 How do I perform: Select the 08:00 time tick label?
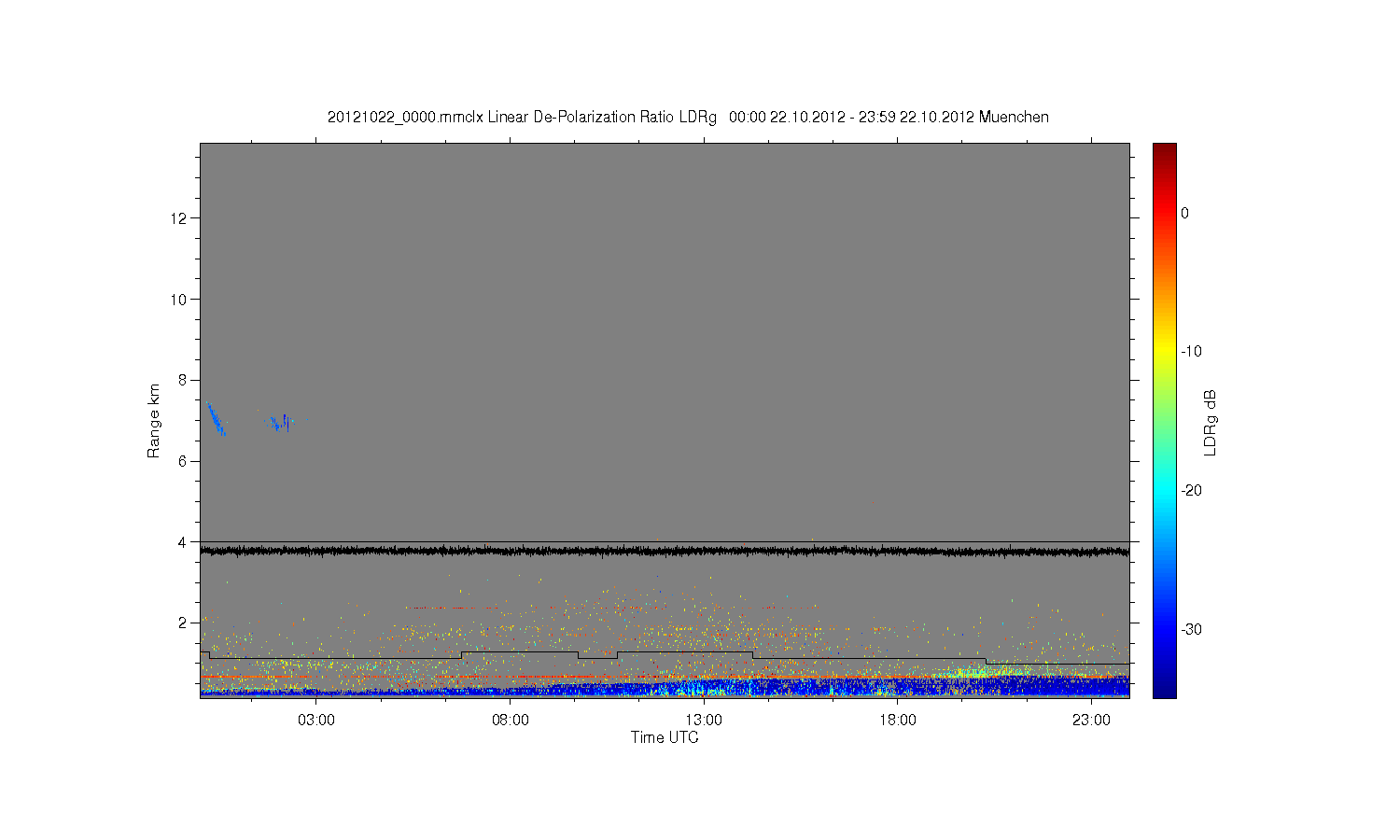(x=511, y=721)
